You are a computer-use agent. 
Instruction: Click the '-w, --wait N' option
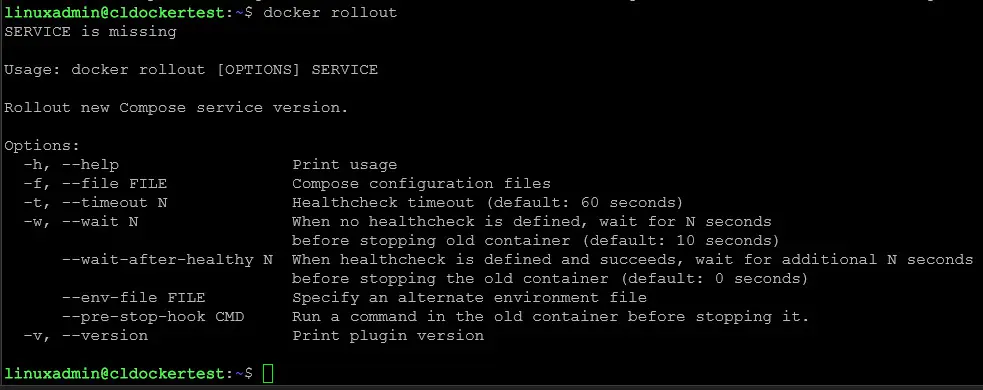(81, 222)
